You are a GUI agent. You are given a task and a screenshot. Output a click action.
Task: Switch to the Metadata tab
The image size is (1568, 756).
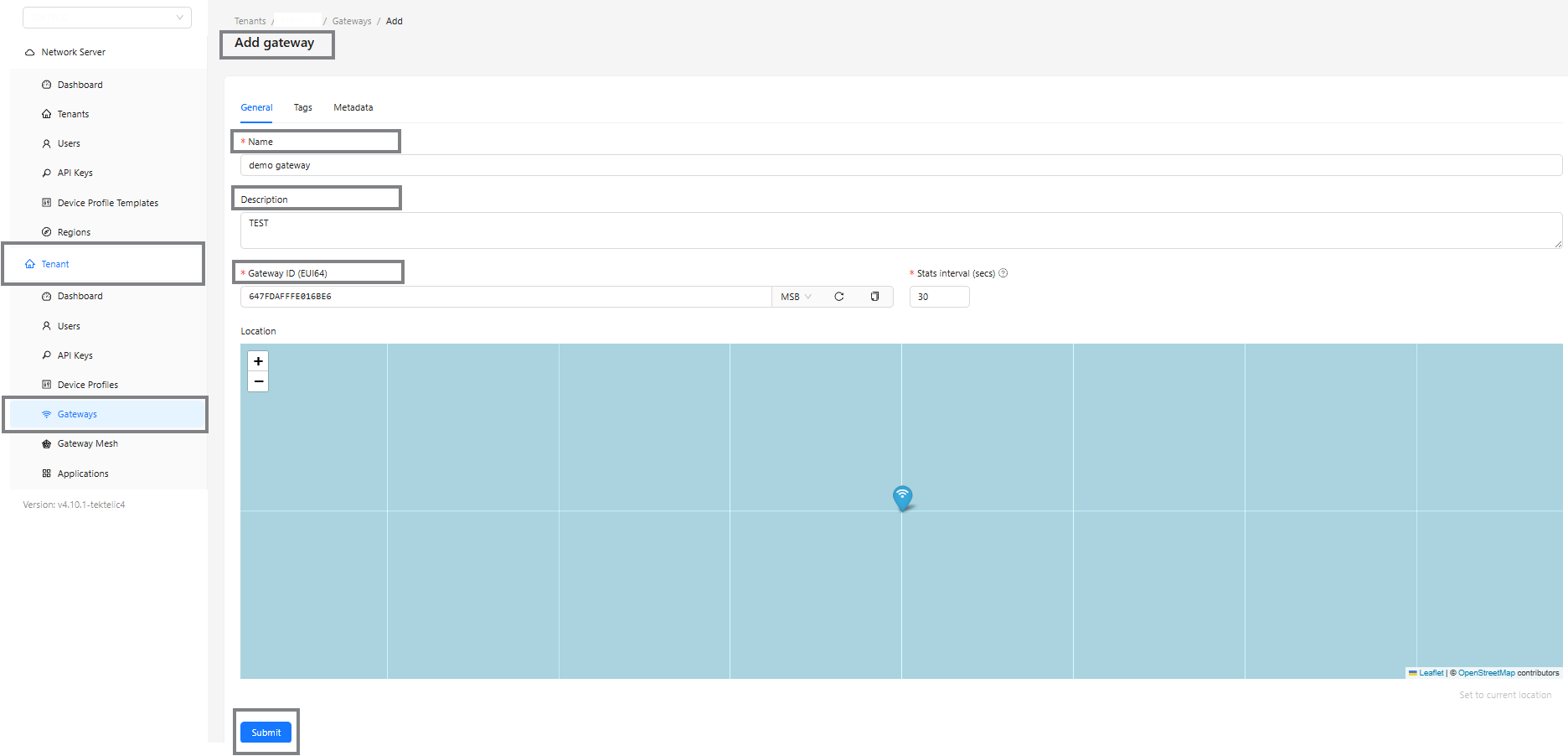353,107
